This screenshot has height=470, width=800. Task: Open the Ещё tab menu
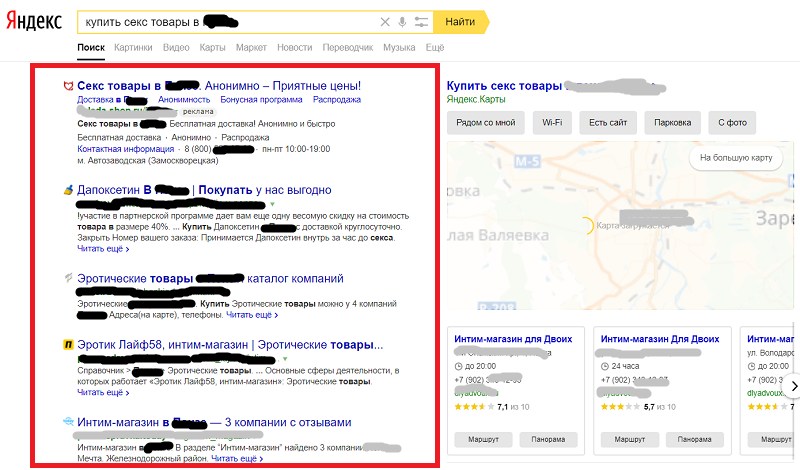click(435, 47)
